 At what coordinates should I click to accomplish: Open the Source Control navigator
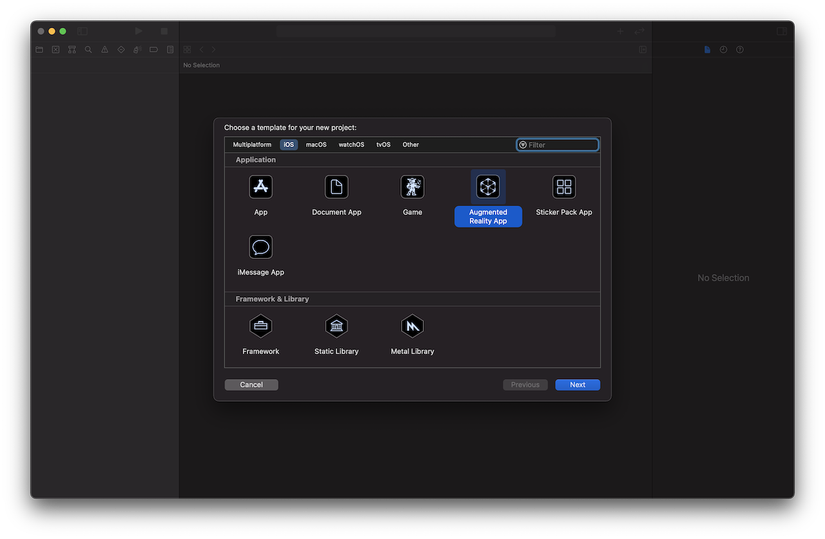coord(56,49)
